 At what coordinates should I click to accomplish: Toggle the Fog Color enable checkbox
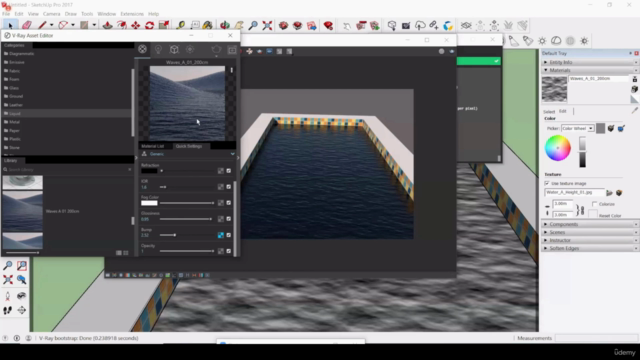(229, 203)
